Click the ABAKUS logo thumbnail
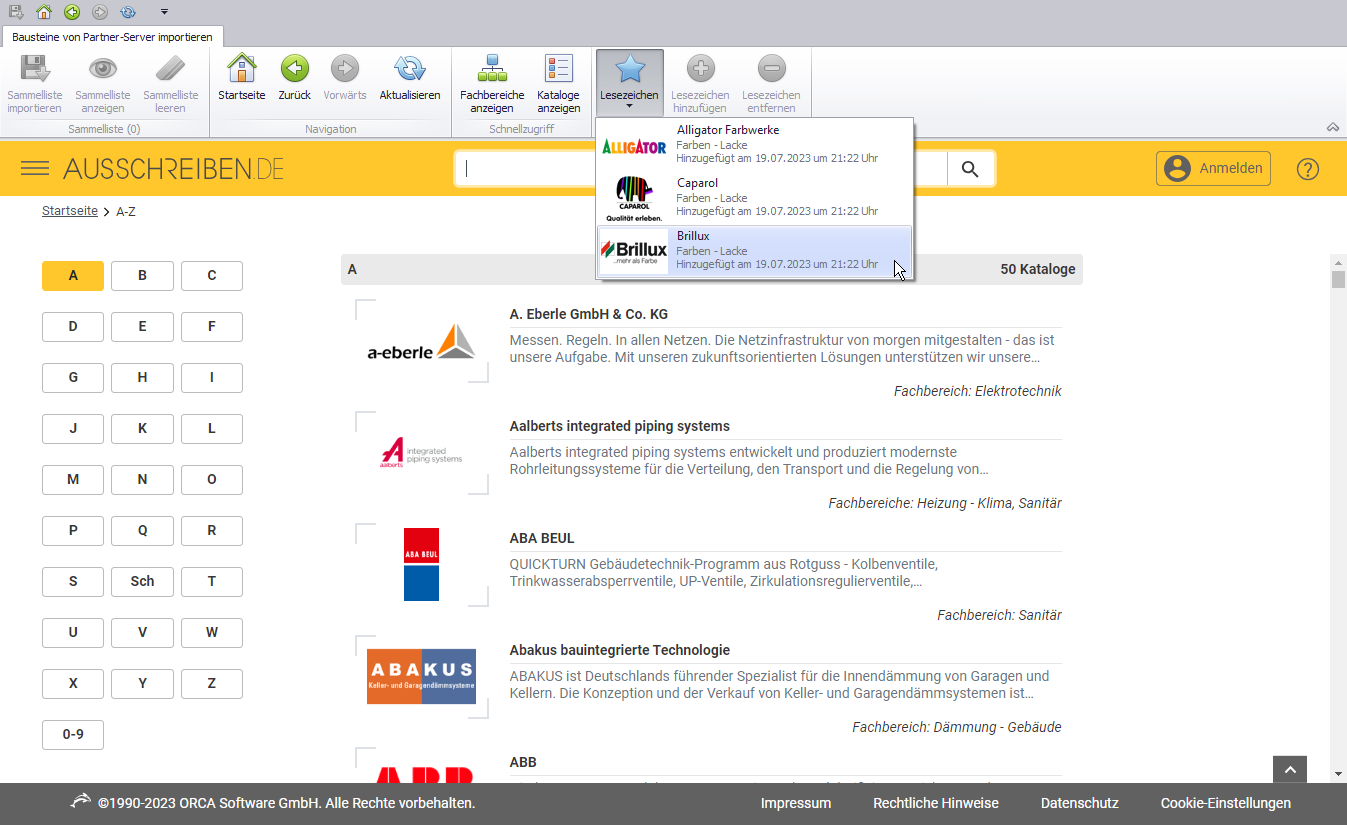 (421, 677)
